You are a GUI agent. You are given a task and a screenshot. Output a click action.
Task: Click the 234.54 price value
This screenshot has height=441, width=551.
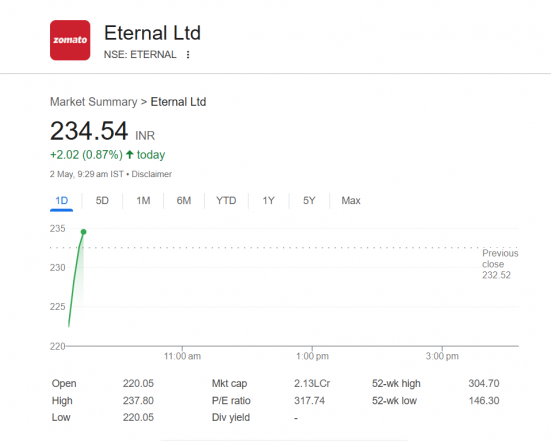(x=89, y=131)
